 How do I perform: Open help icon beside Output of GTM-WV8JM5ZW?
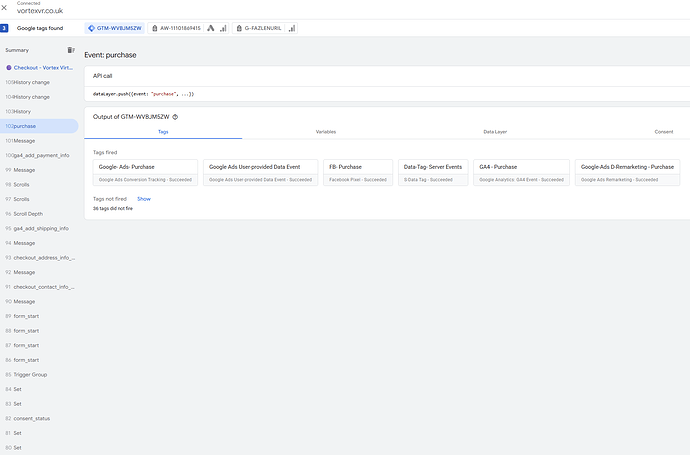pyautogui.click(x=175, y=117)
